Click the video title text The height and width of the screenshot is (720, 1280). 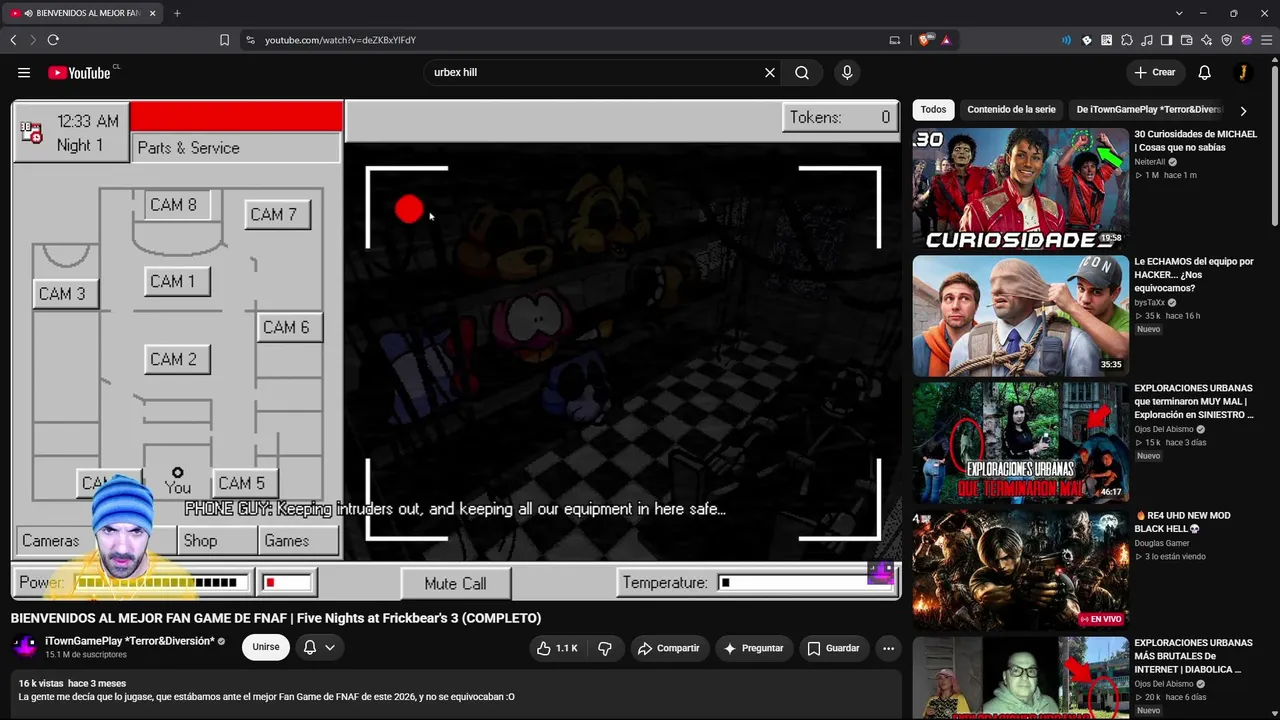click(x=276, y=618)
